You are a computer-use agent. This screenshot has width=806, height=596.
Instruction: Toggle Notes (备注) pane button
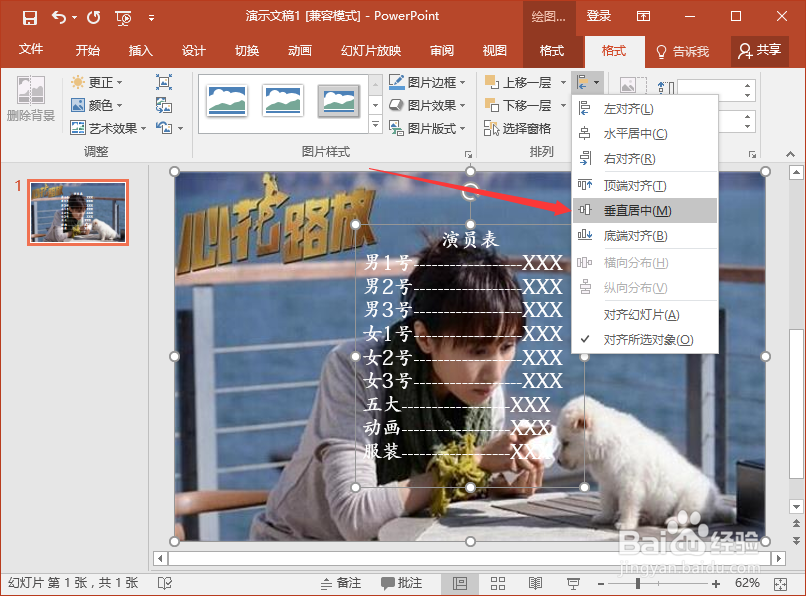coord(341,583)
